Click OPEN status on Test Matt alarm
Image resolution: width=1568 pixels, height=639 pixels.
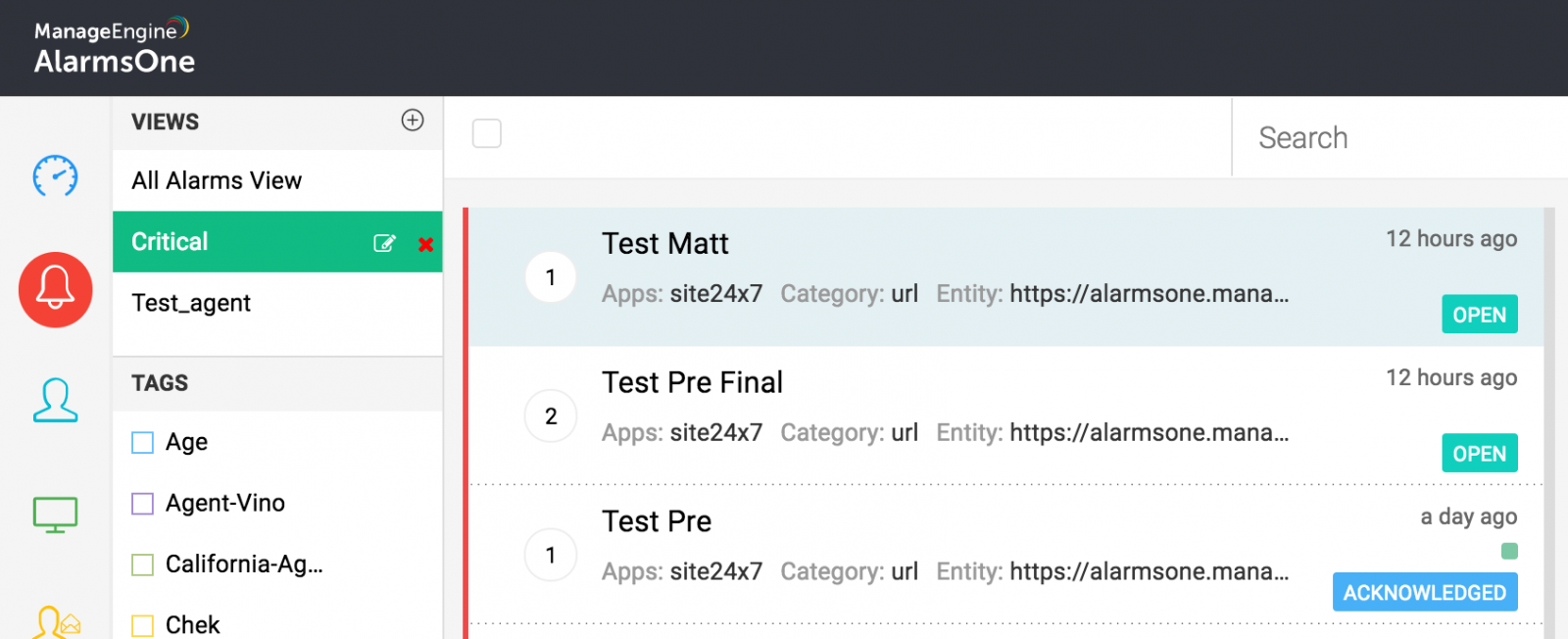pos(1480,315)
